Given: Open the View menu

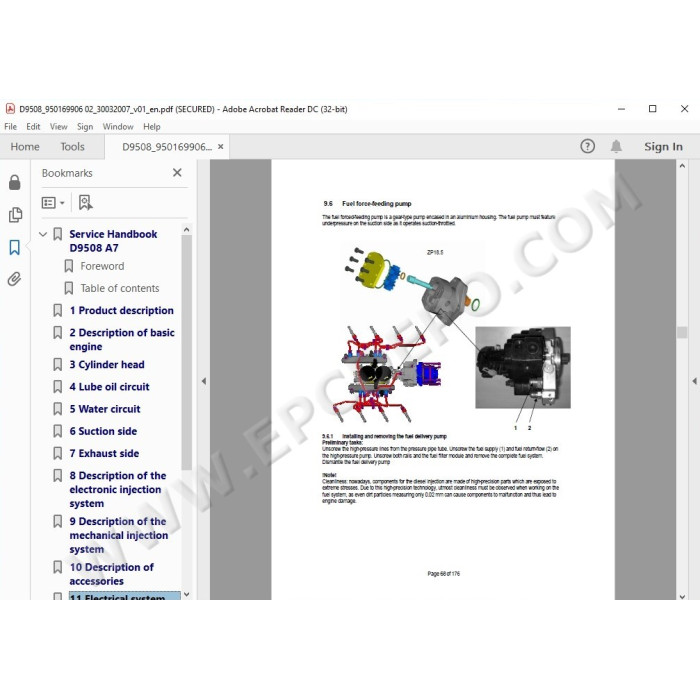Looking at the screenshot, I should tap(58, 127).
